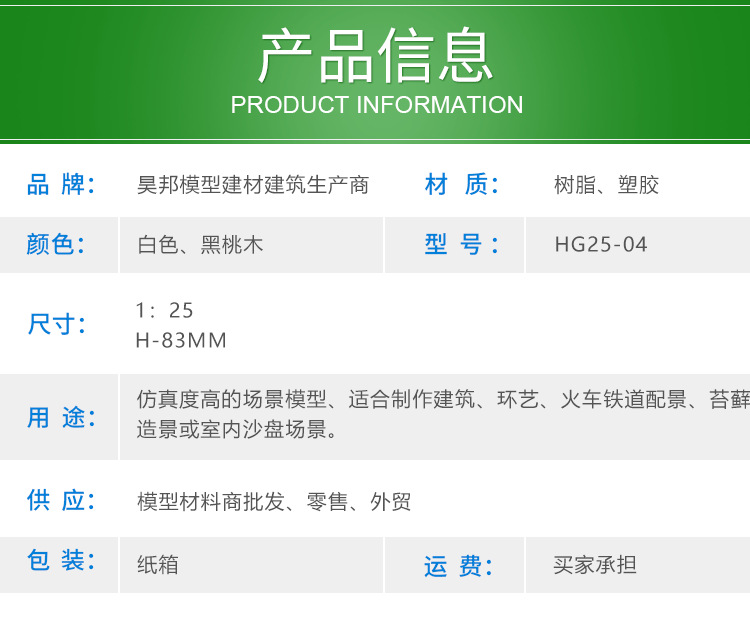Click material value 树脂、塑胶

[x=606, y=185]
